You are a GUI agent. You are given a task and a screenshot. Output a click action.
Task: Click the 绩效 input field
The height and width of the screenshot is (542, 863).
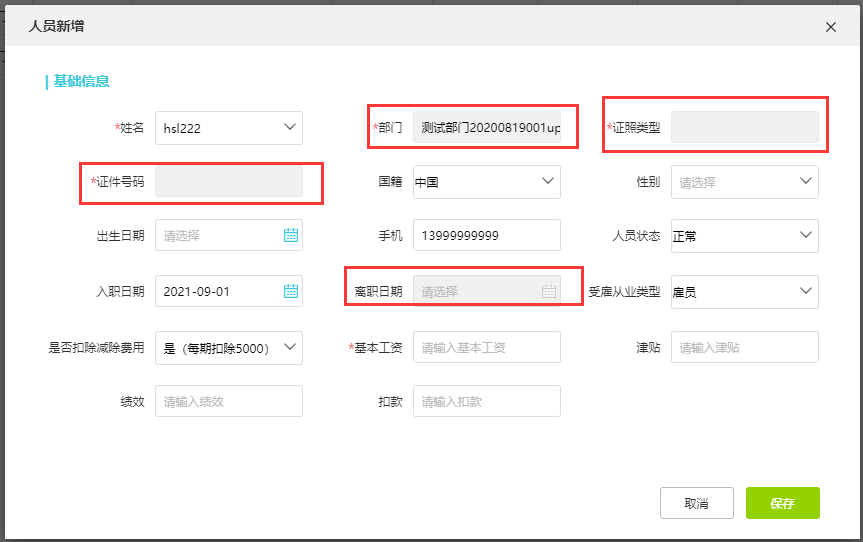(x=228, y=401)
